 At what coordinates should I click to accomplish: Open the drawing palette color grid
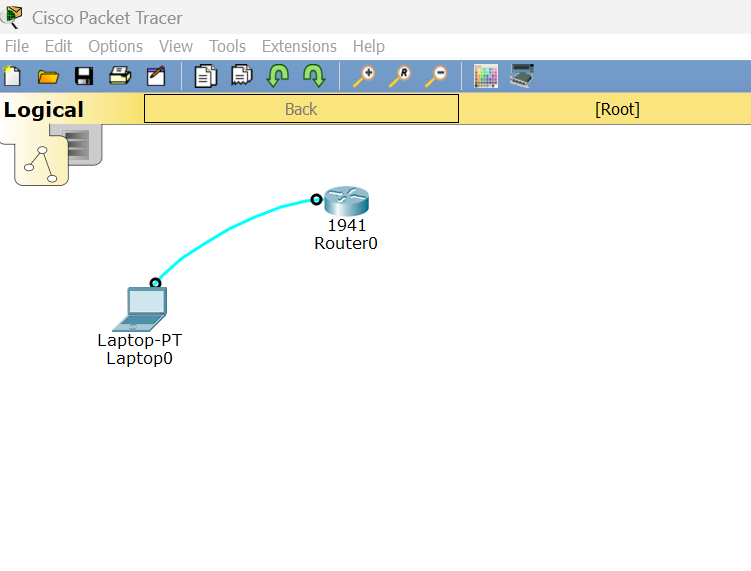click(x=485, y=76)
